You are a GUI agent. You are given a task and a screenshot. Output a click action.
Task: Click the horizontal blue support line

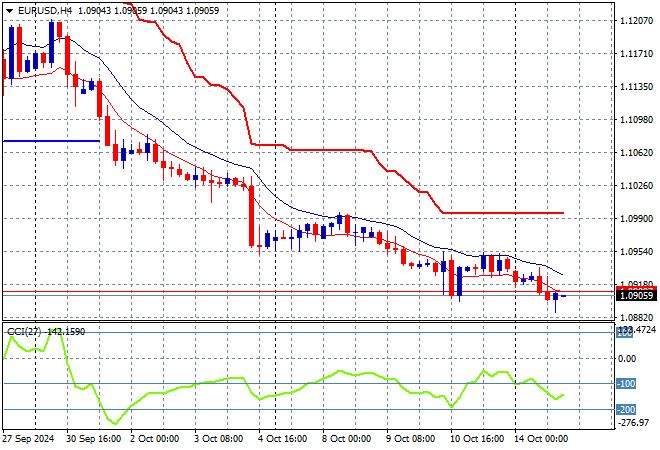point(50,141)
